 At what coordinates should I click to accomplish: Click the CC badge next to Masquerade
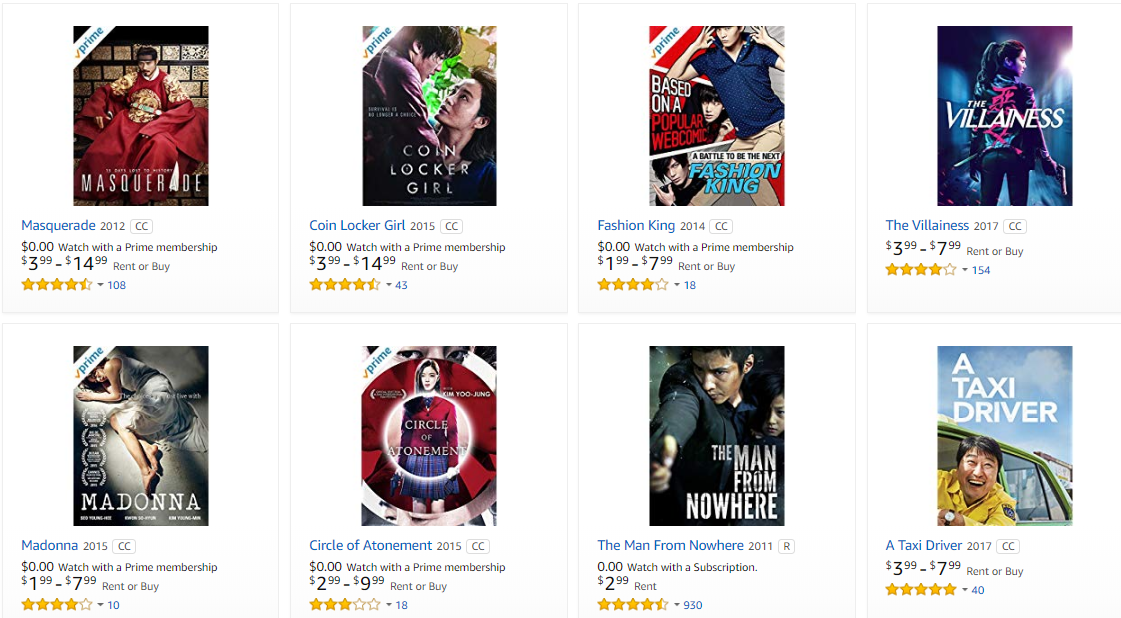[x=142, y=226]
